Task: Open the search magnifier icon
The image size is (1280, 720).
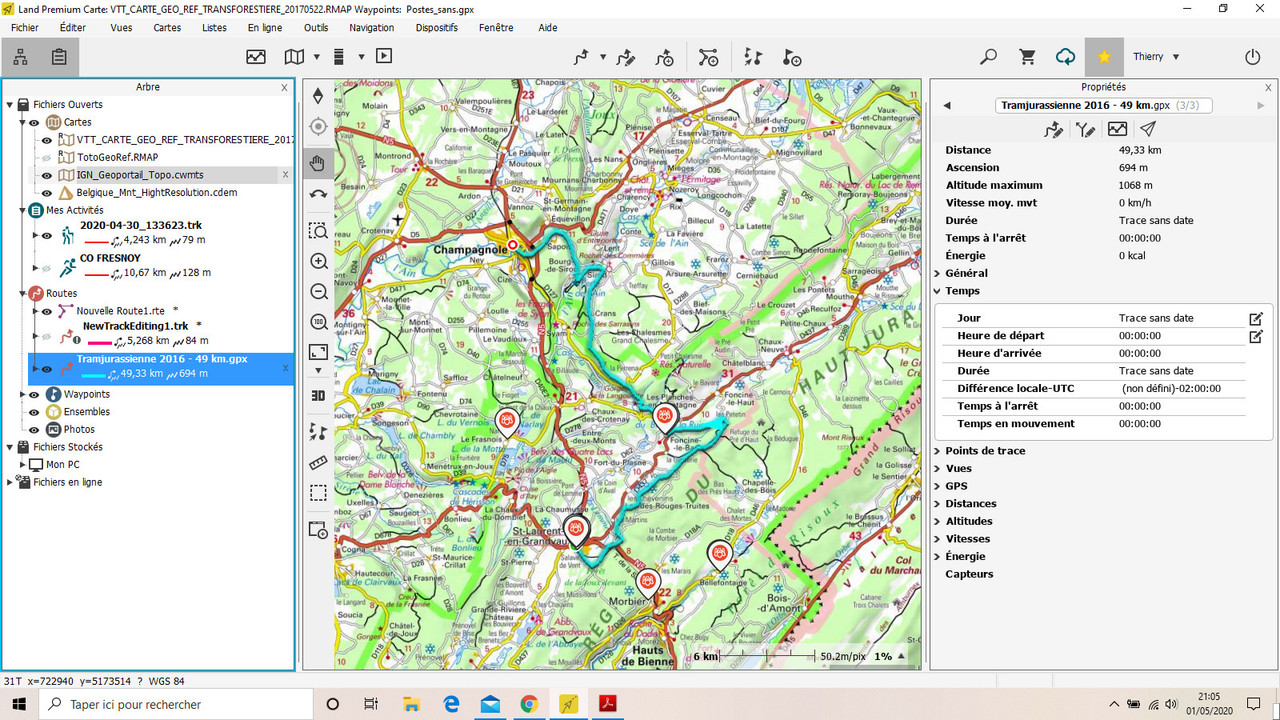Action: point(988,57)
